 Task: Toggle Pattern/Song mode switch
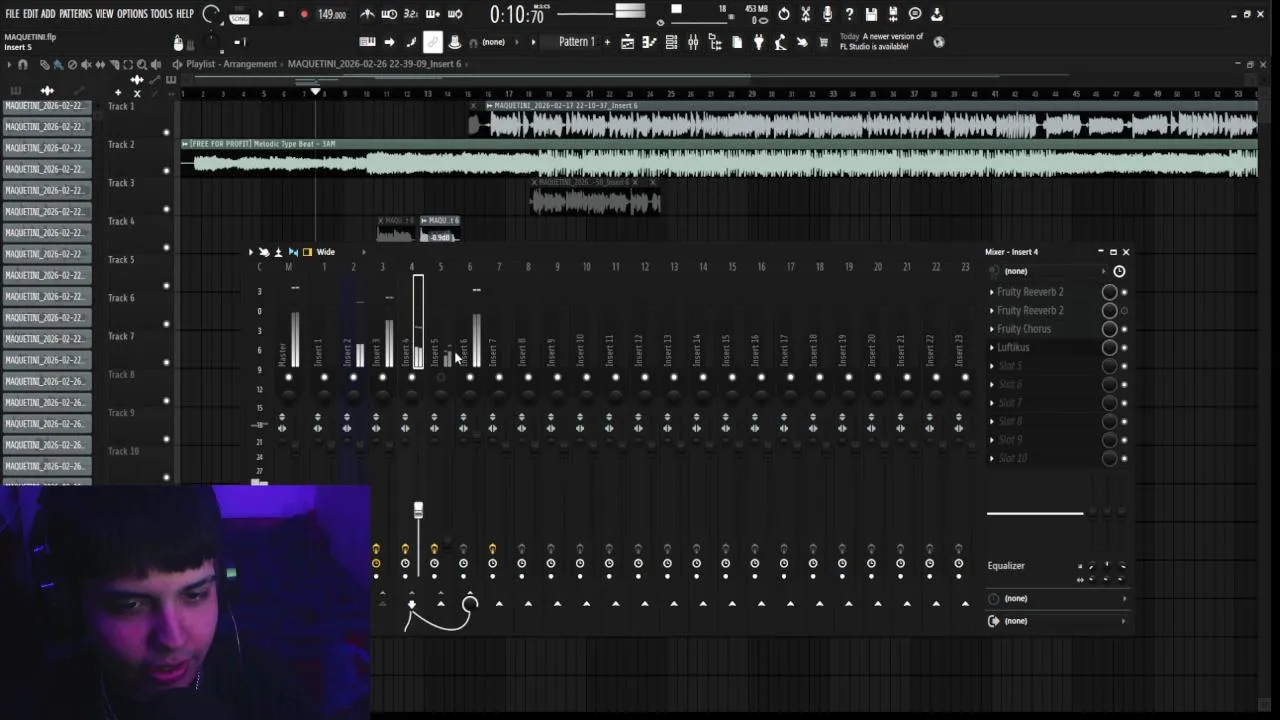tap(239, 15)
